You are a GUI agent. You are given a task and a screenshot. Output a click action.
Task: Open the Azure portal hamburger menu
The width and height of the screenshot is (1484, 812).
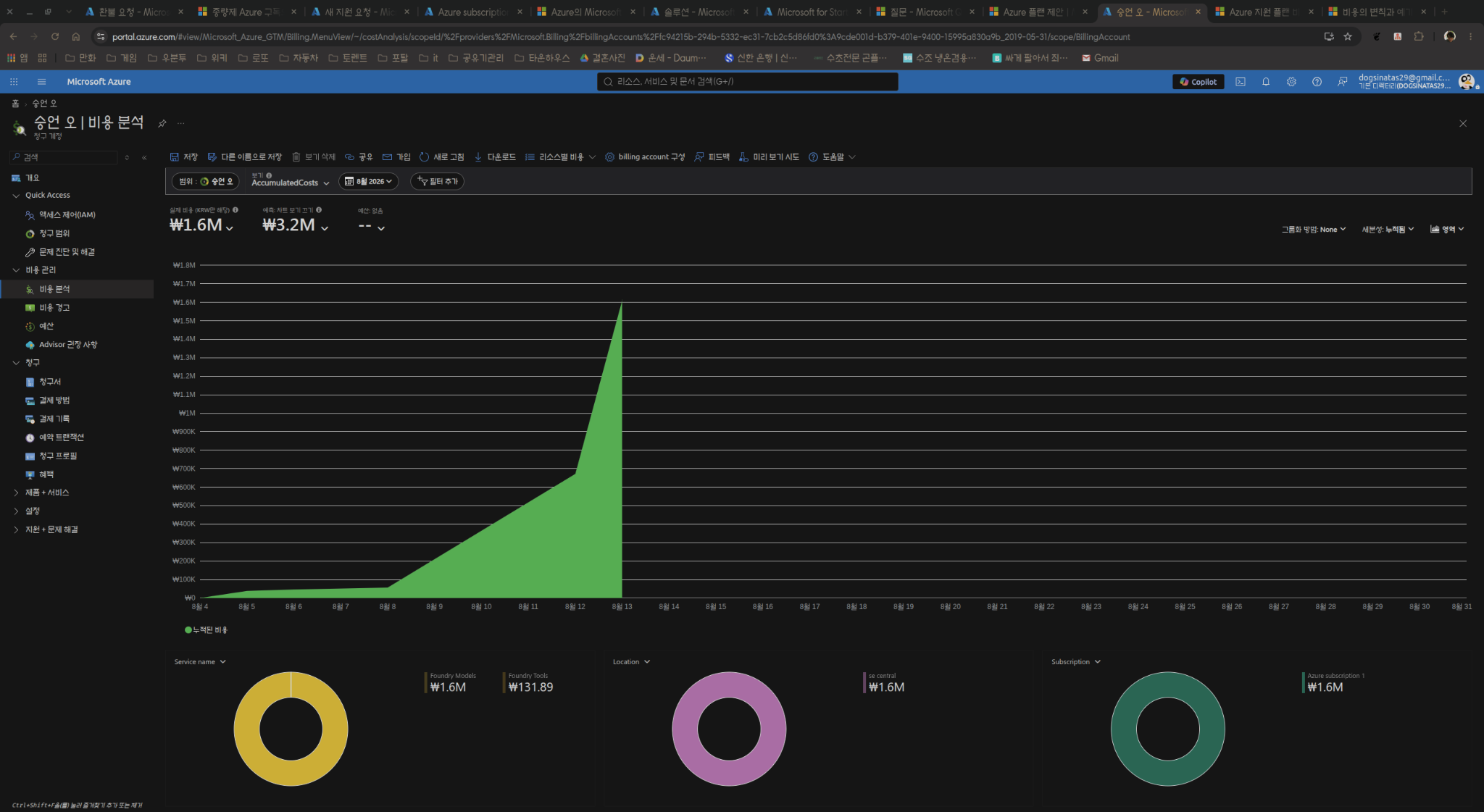[x=41, y=82]
